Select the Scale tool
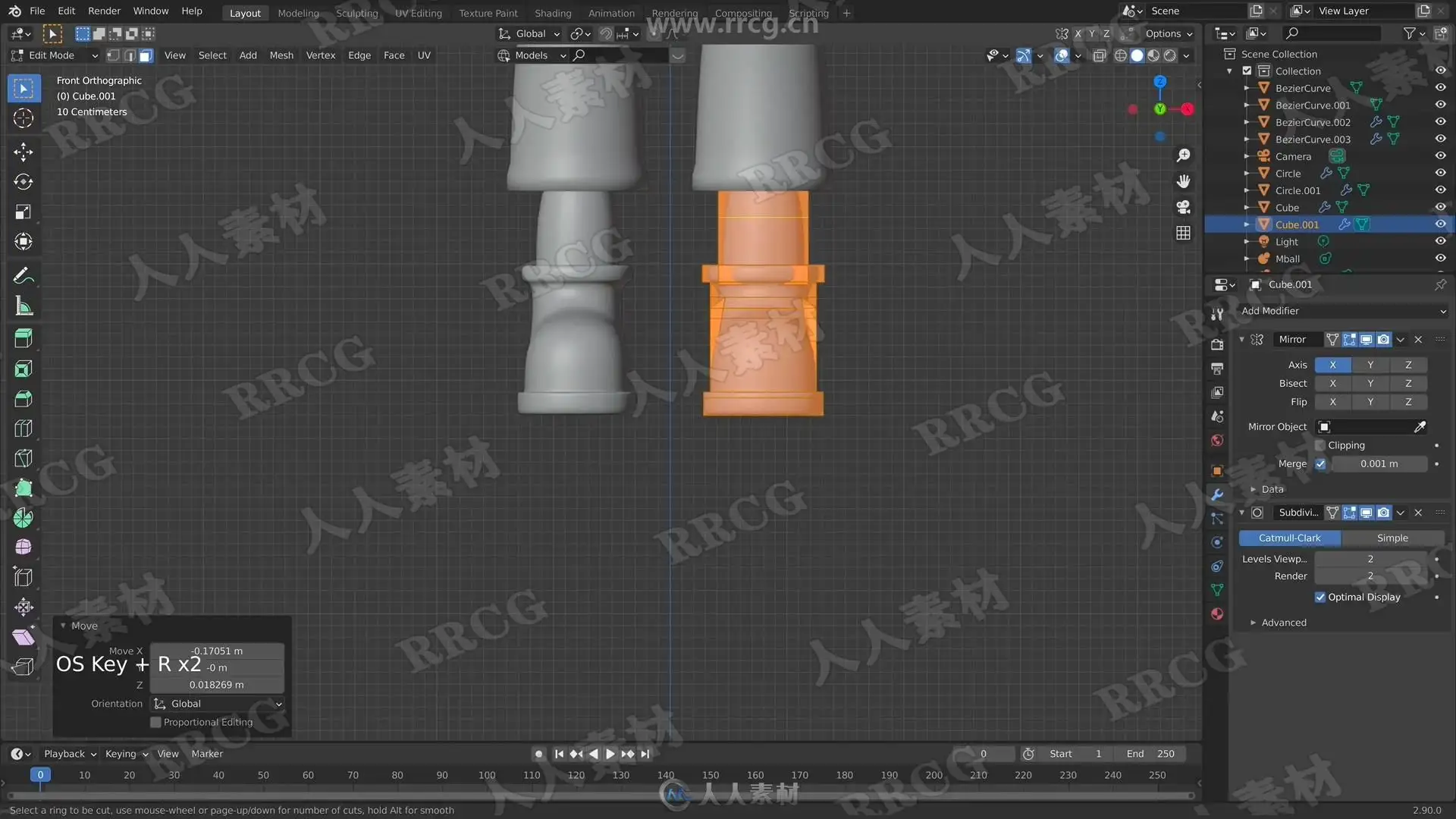1456x819 pixels. tap(24, 212)
